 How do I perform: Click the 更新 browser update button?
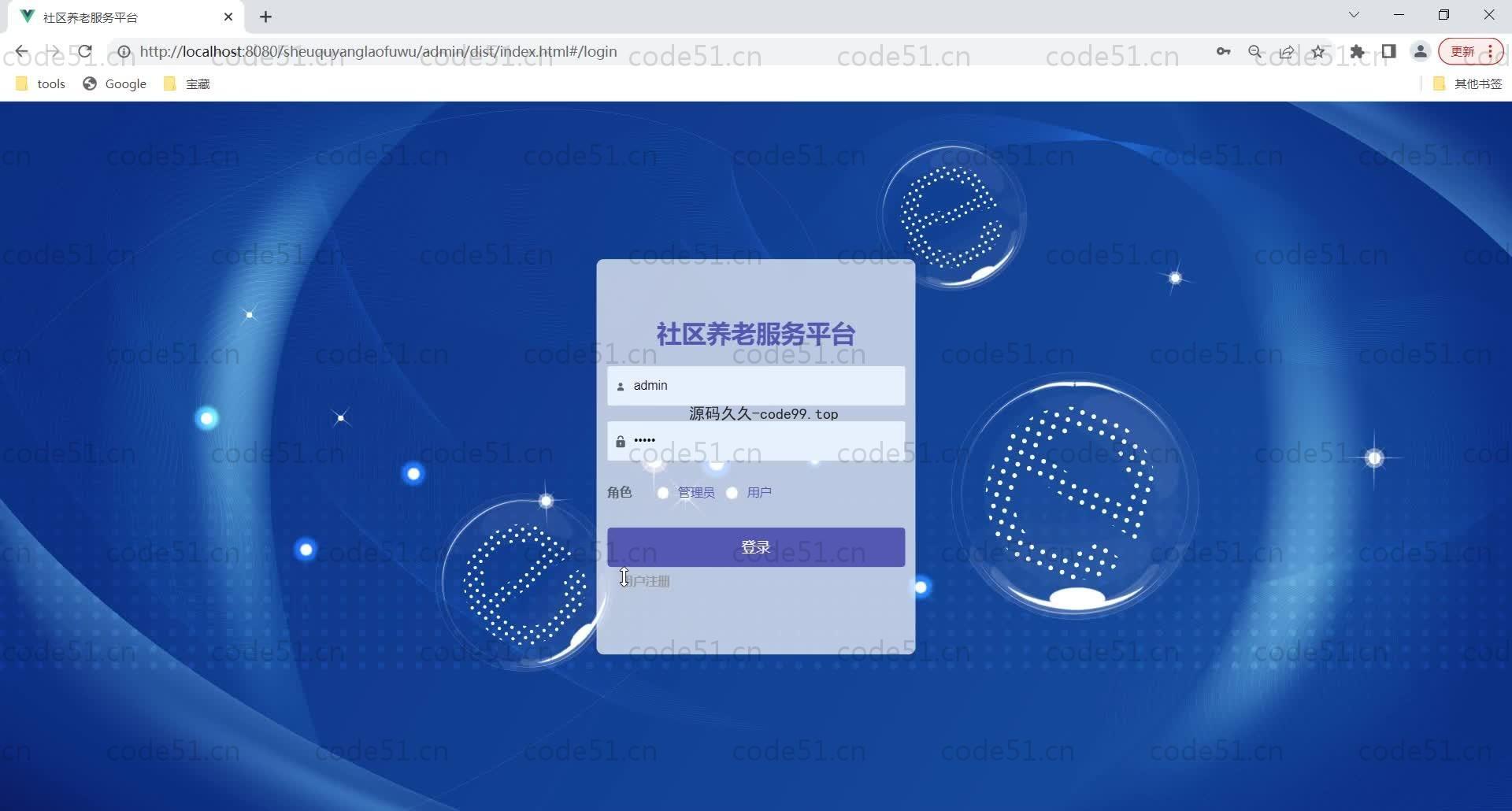(1470, 52)
